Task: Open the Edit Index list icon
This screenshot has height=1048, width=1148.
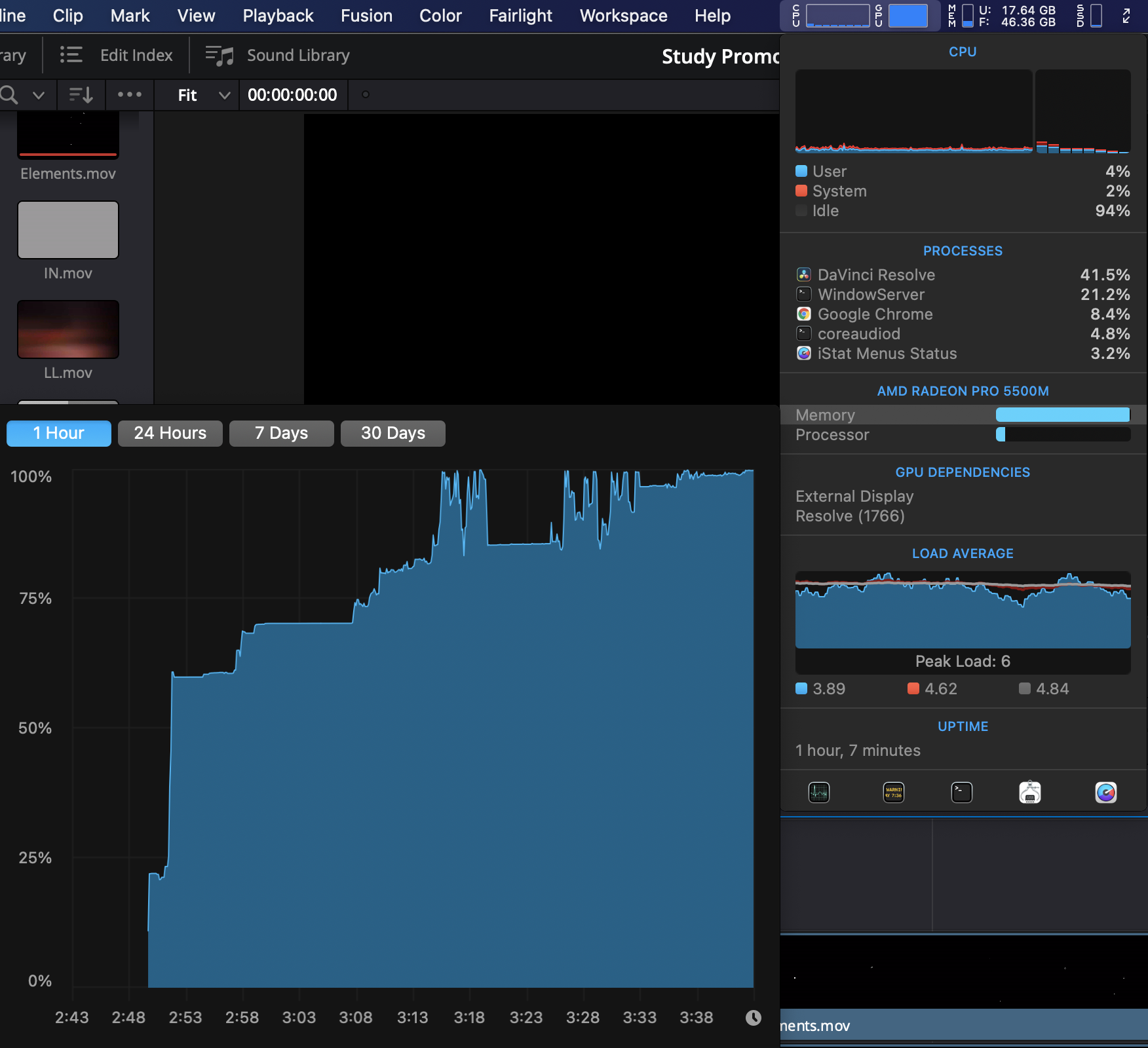Action: click(x=71, y=55)
